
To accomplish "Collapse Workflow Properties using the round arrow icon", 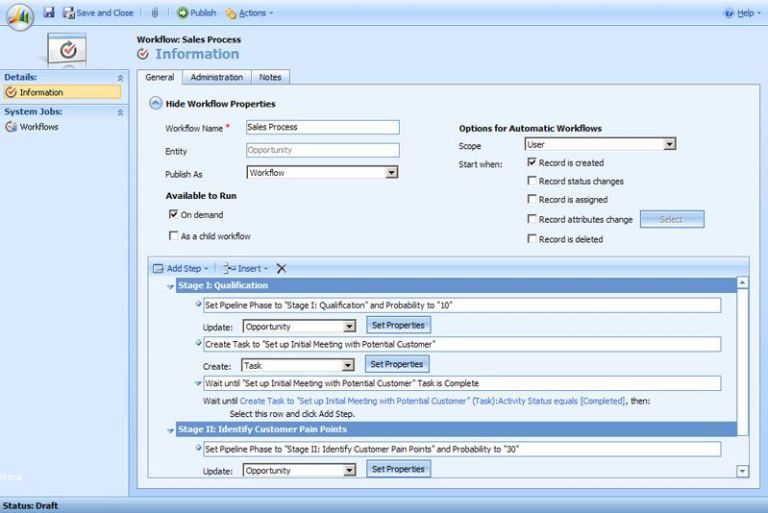I will coord(155,103).
